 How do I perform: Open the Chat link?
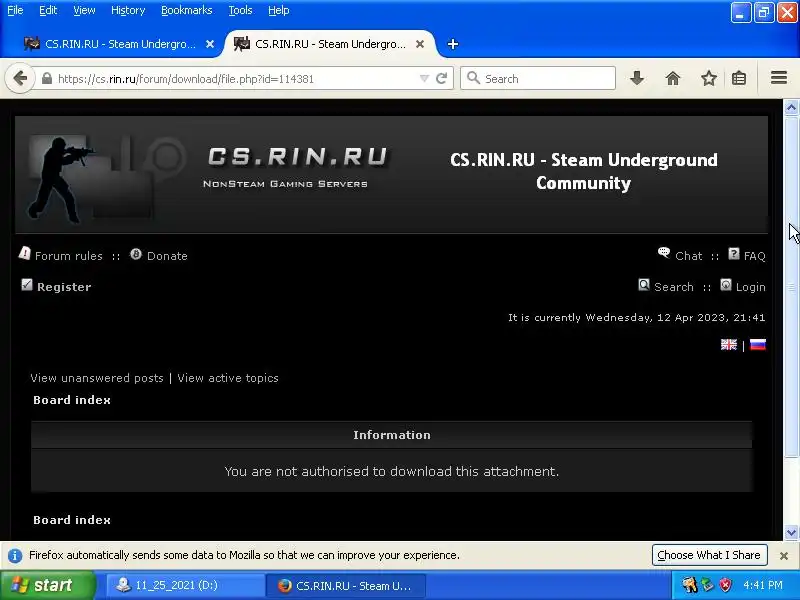[x=689, y=256]
